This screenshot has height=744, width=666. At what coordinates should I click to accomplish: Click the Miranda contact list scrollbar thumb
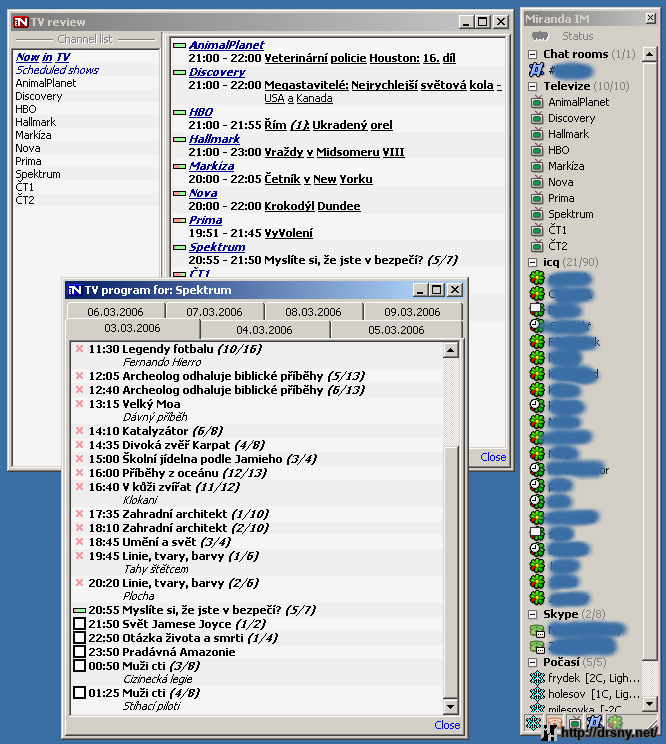[x=649, y=361]
